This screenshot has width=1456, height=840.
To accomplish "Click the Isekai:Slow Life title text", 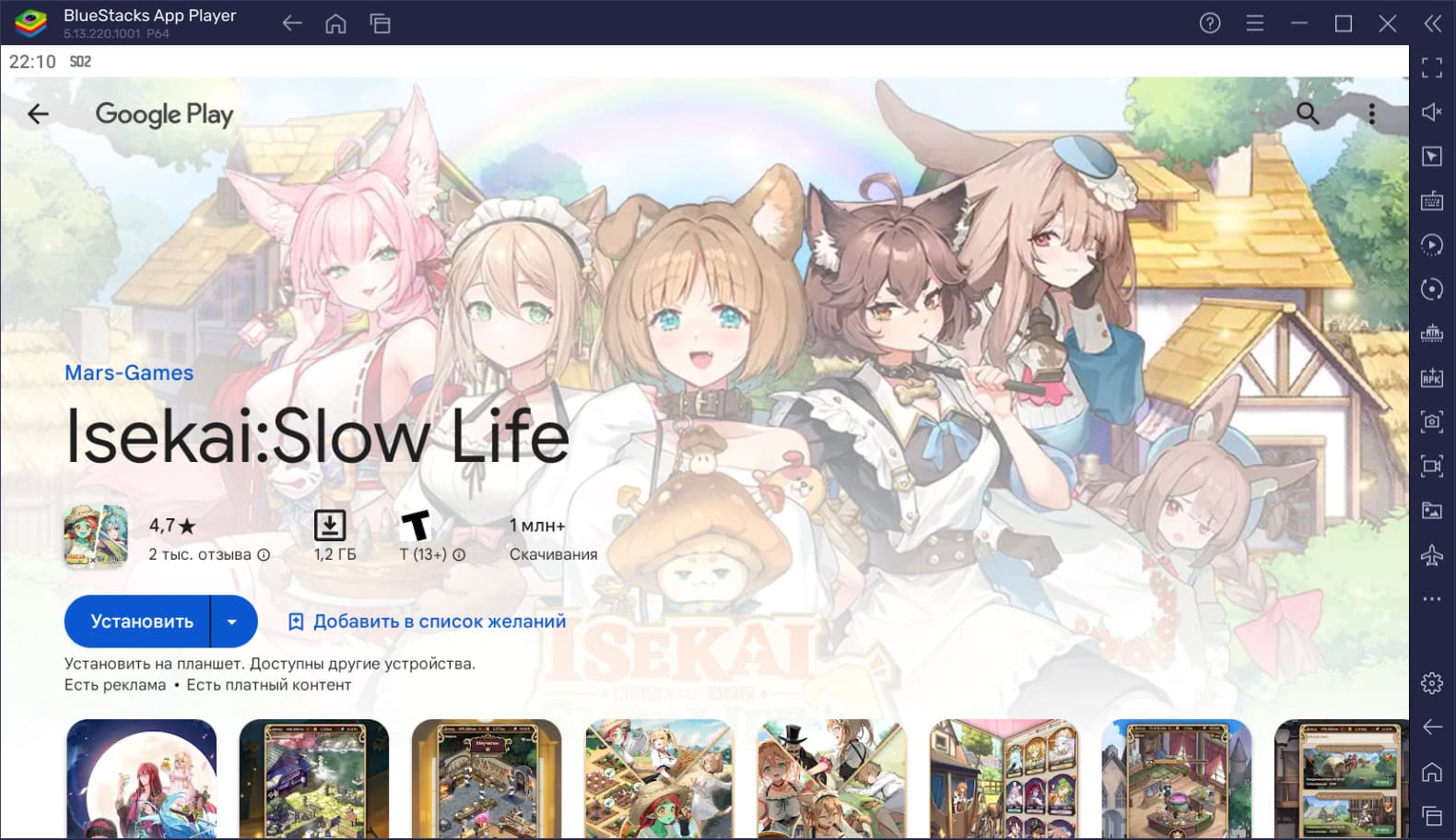I will point(318,436).
